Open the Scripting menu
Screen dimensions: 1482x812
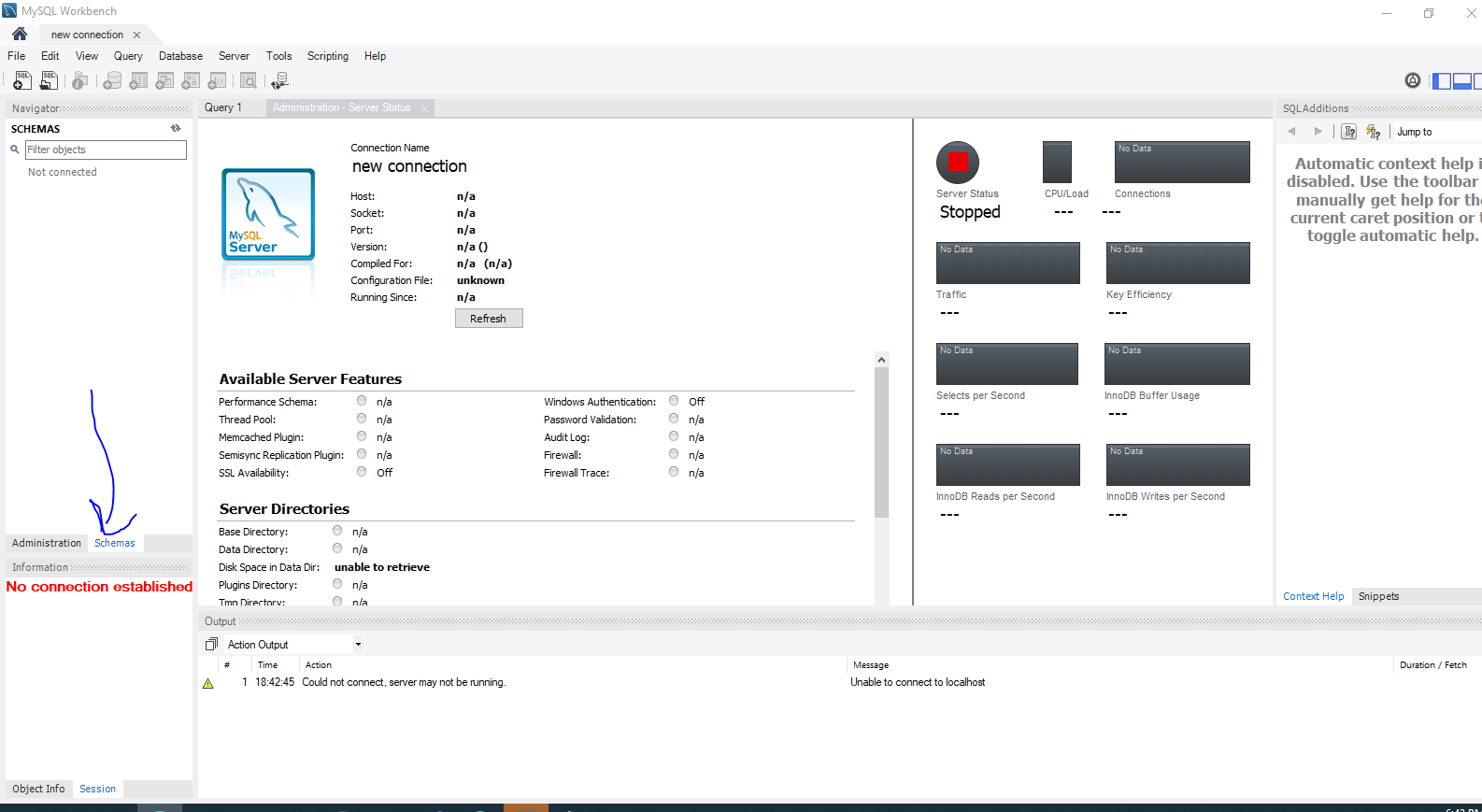click(328, 56)
